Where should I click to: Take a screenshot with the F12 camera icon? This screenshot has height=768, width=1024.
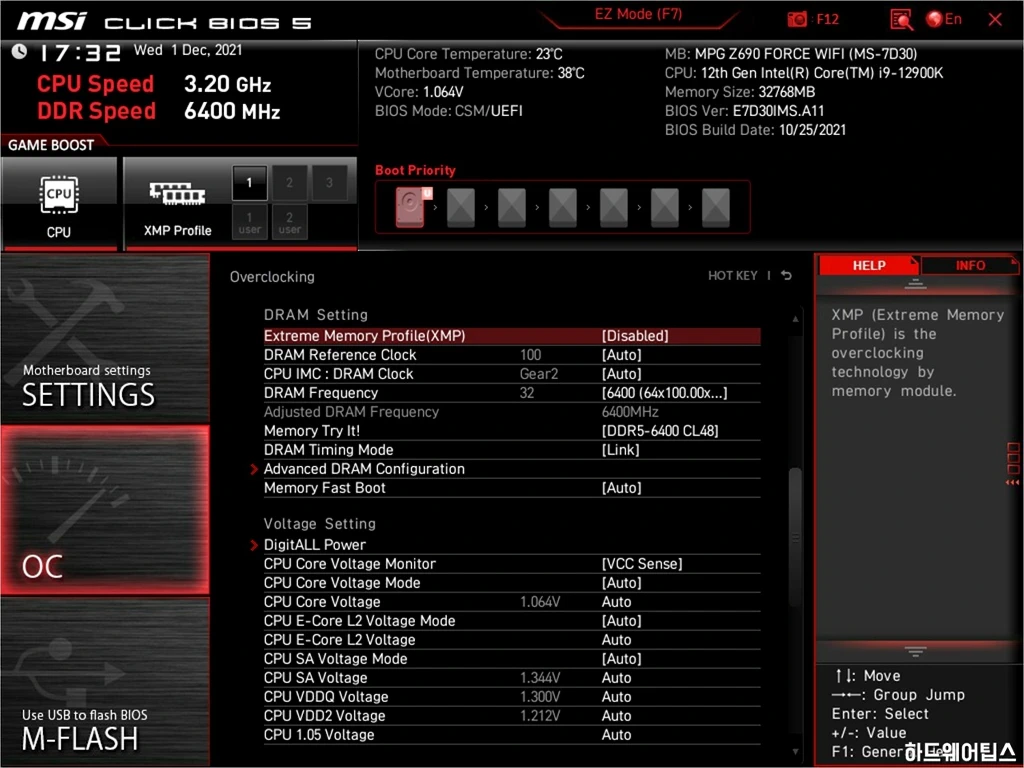coord(797,19)
